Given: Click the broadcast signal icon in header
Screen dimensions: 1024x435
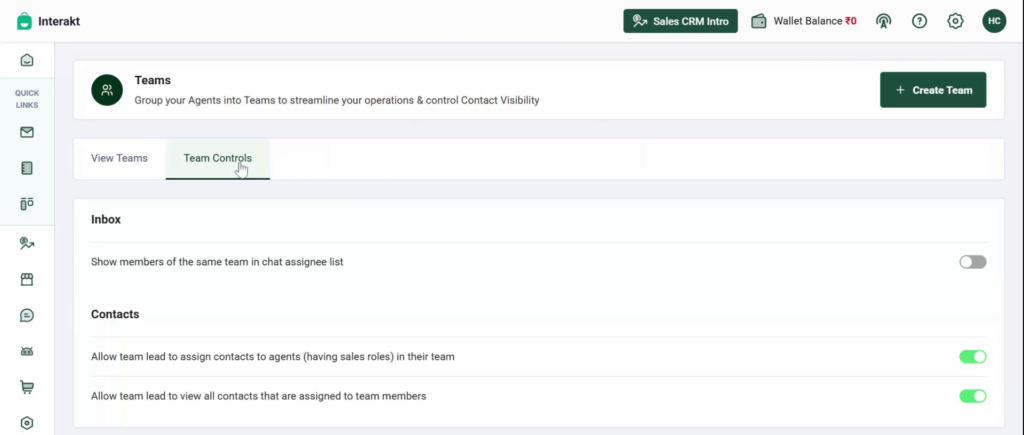Looking at the screenshot, I should click(884, 22).
